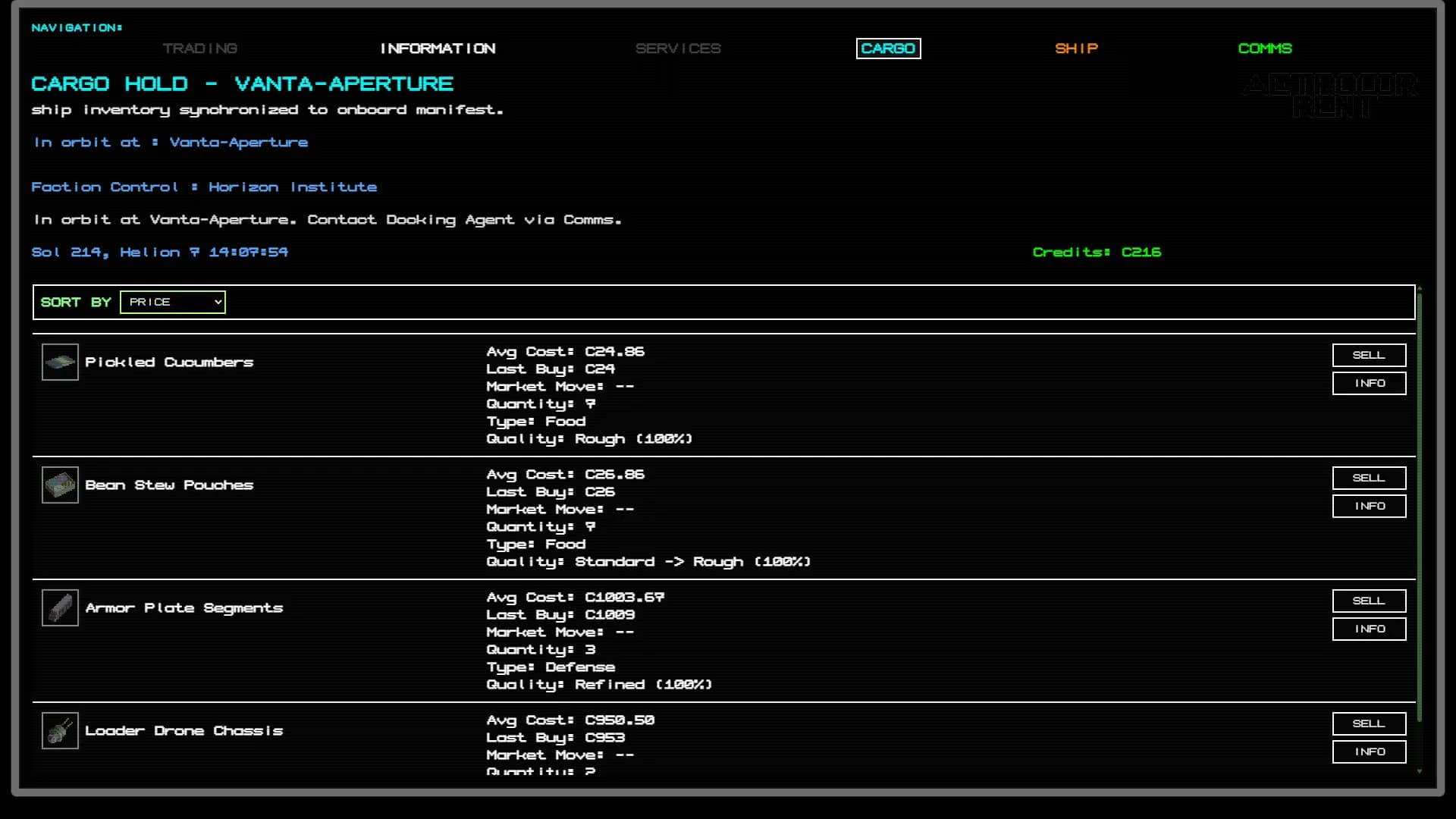The height and width of the screenshot is (819, 1456).
Task: Open the Sort By PRICE dropdown
Action: pos(173,302)
